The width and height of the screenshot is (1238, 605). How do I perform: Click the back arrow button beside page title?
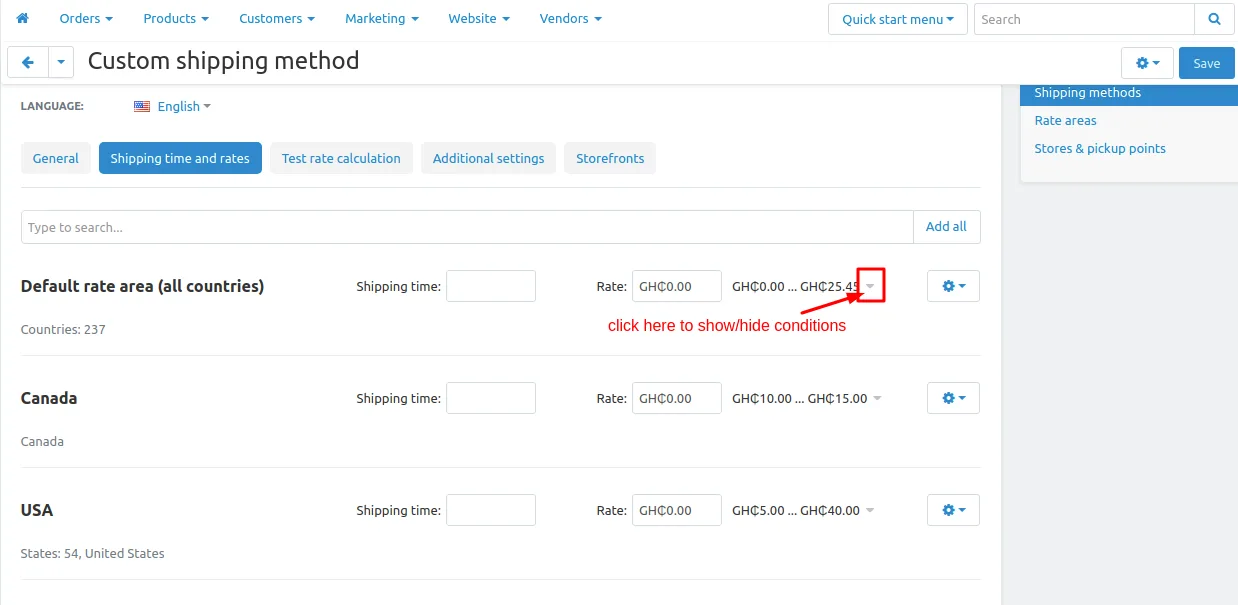28,62
